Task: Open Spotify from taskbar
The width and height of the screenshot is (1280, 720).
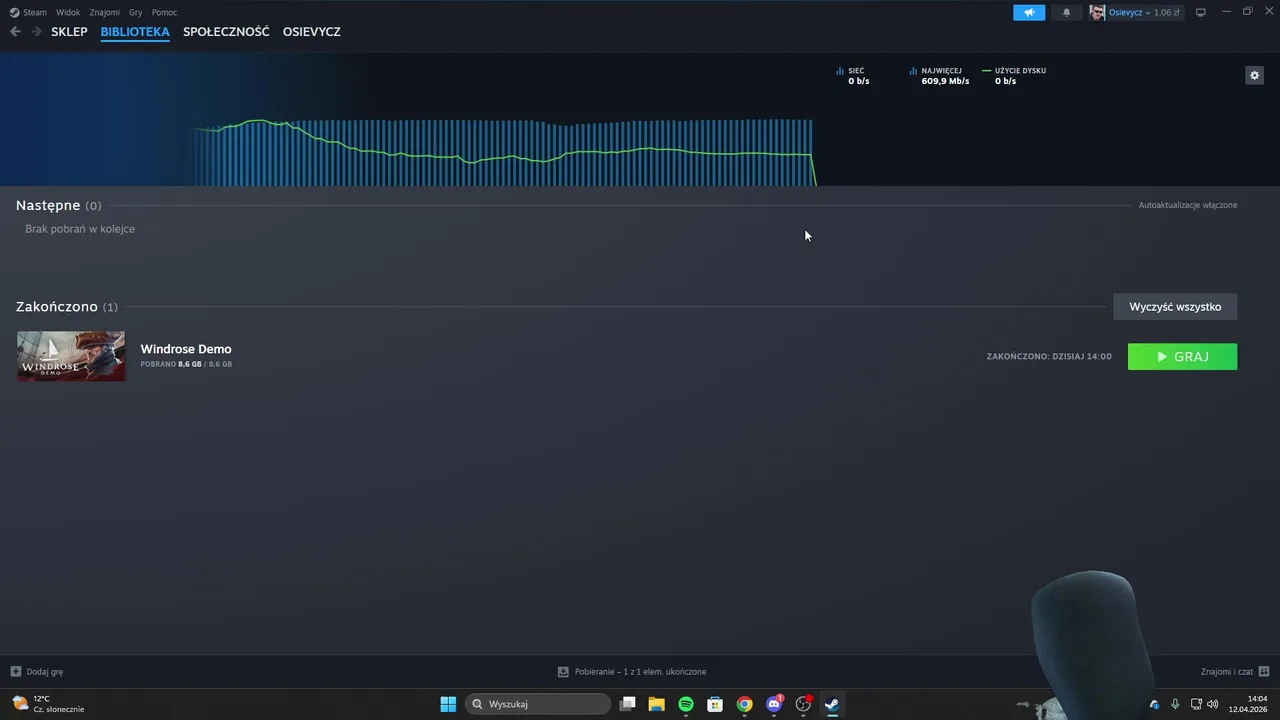Action: (x=686, y=704)
